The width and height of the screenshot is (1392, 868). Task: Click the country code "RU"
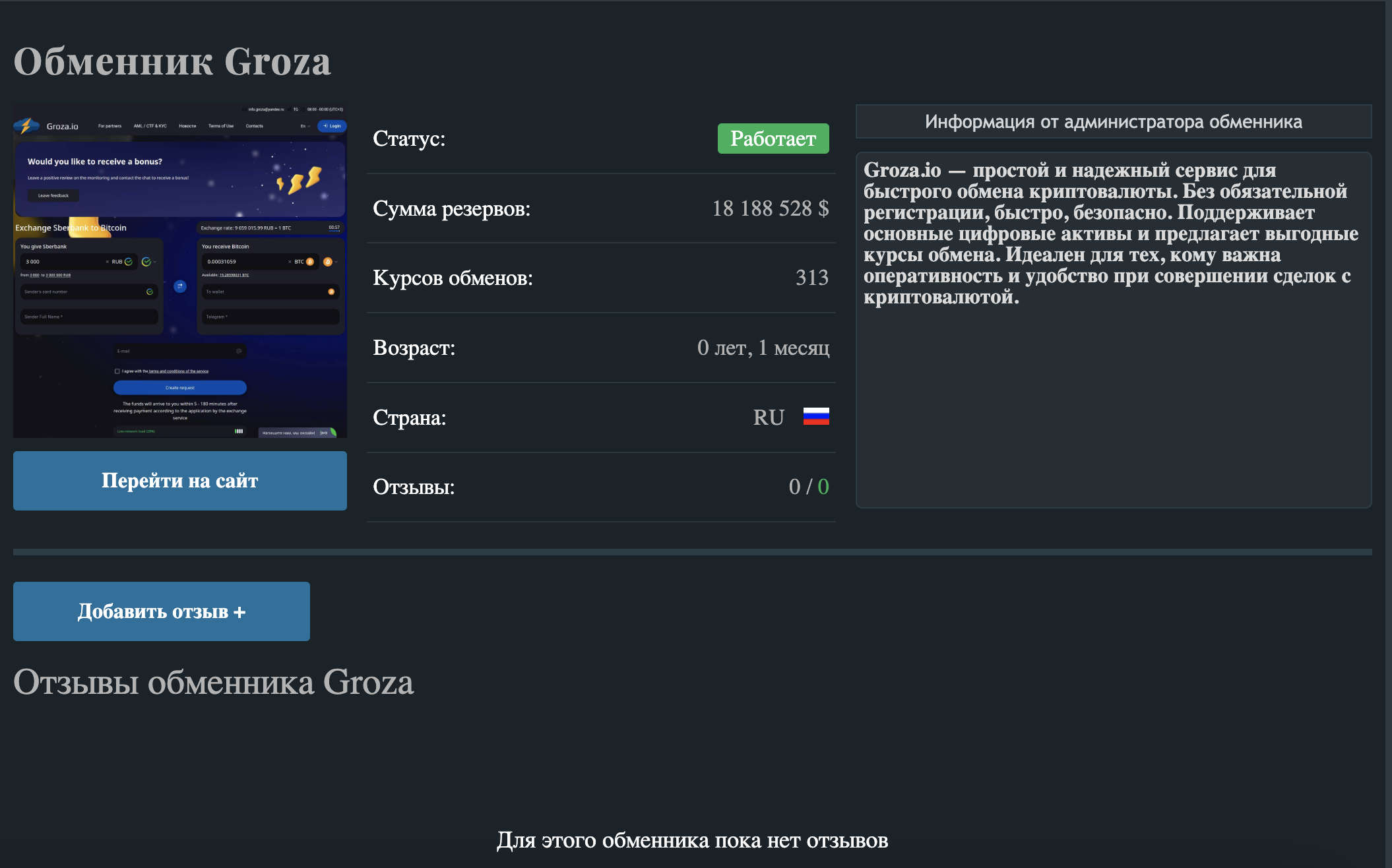pyautogui.click(x=769, y=418)
